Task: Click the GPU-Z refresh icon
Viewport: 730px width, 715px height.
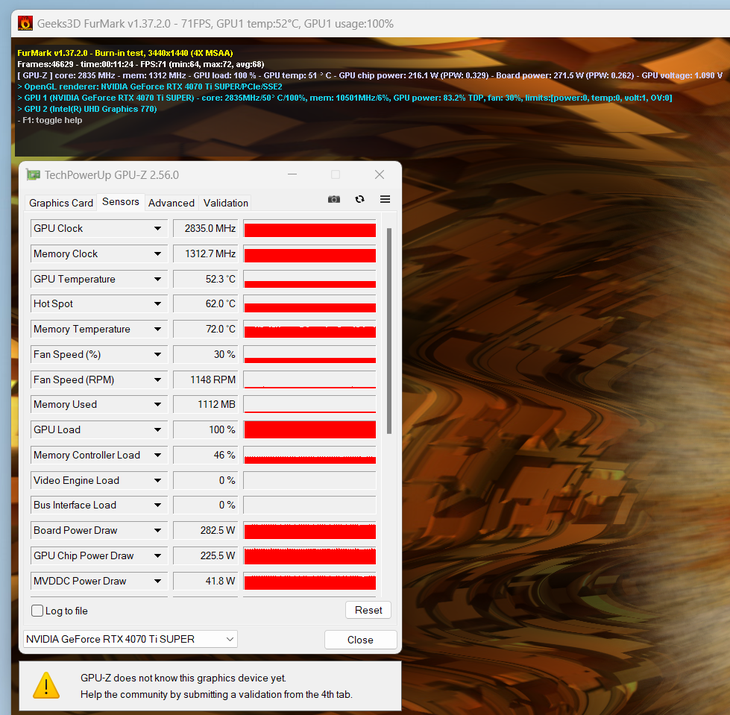Action: 359,199
